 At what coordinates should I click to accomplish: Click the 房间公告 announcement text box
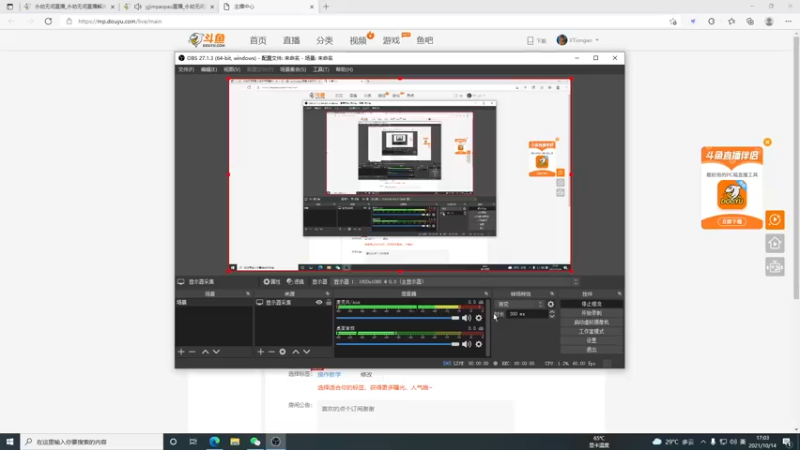coord(415,414)
